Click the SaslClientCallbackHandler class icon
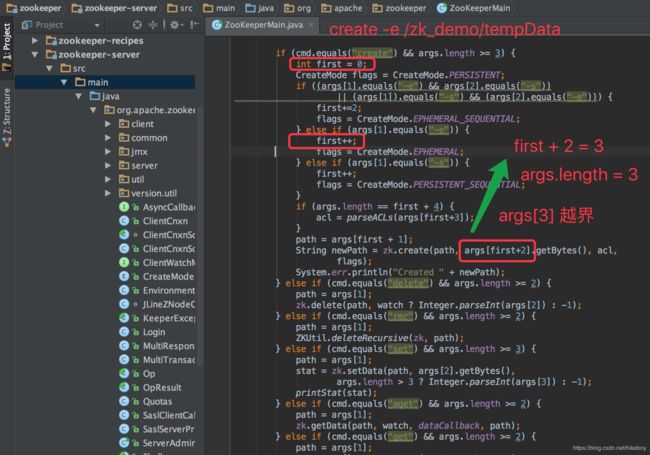The width and height of the screenshot is (650, 455). (x=124, y=415)
